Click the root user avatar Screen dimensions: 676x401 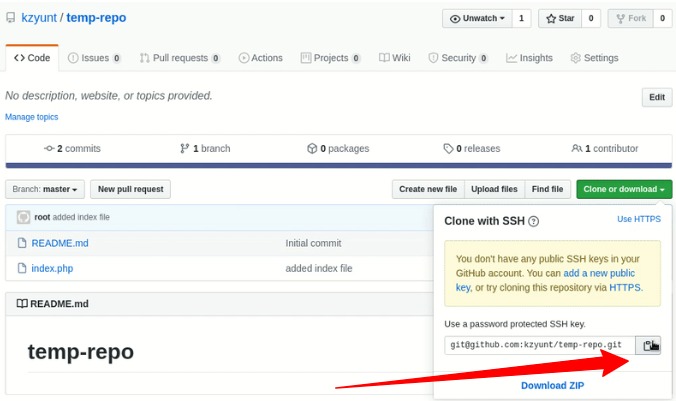point(23,217)
